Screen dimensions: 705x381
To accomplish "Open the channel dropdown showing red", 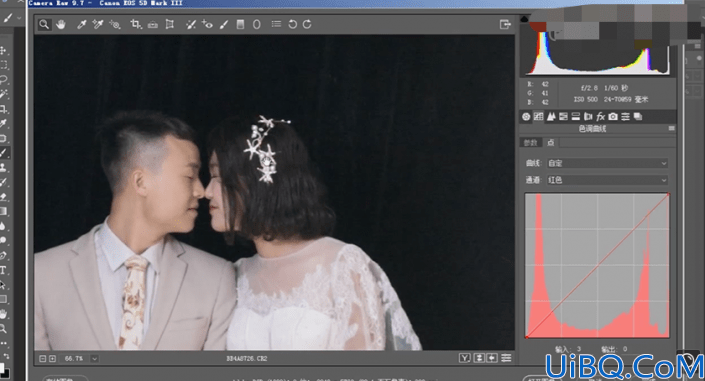I will click(x=607, y=180).
